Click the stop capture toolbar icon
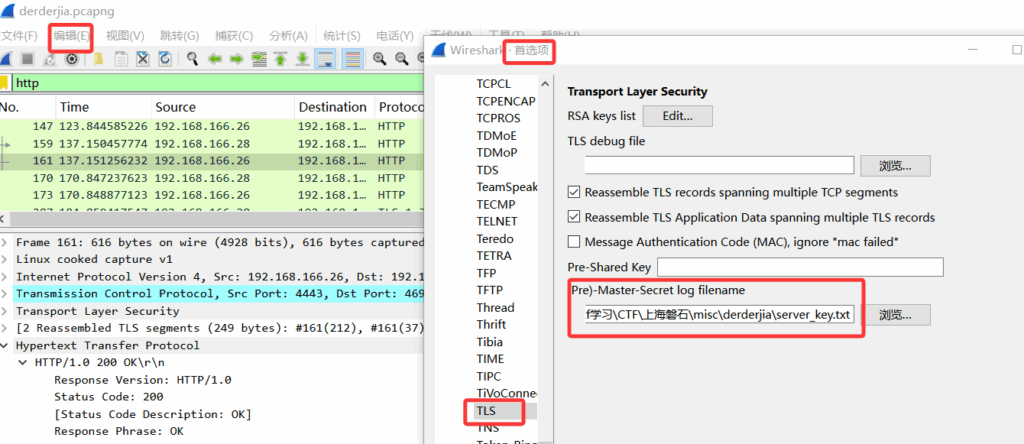This screenshot has width=1024, height=444. (28, 60)
